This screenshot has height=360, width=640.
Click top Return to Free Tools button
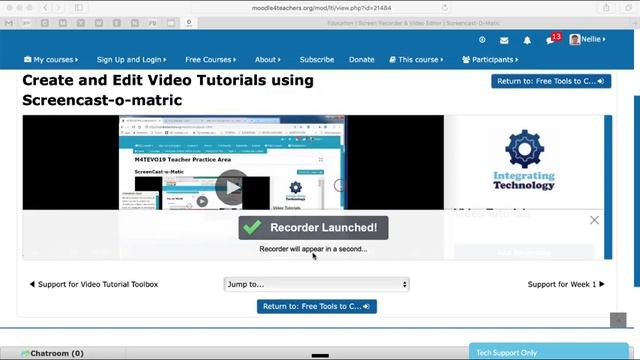click(551, 81)
